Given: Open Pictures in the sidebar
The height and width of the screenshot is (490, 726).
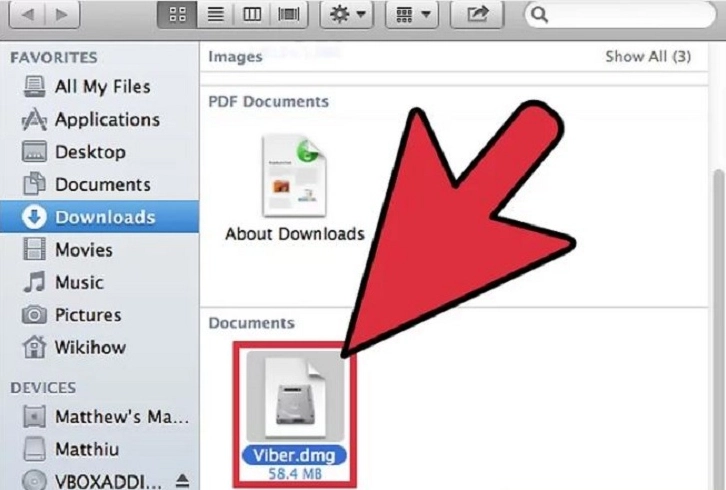Looking at the screenshot, I should (99, 315).
